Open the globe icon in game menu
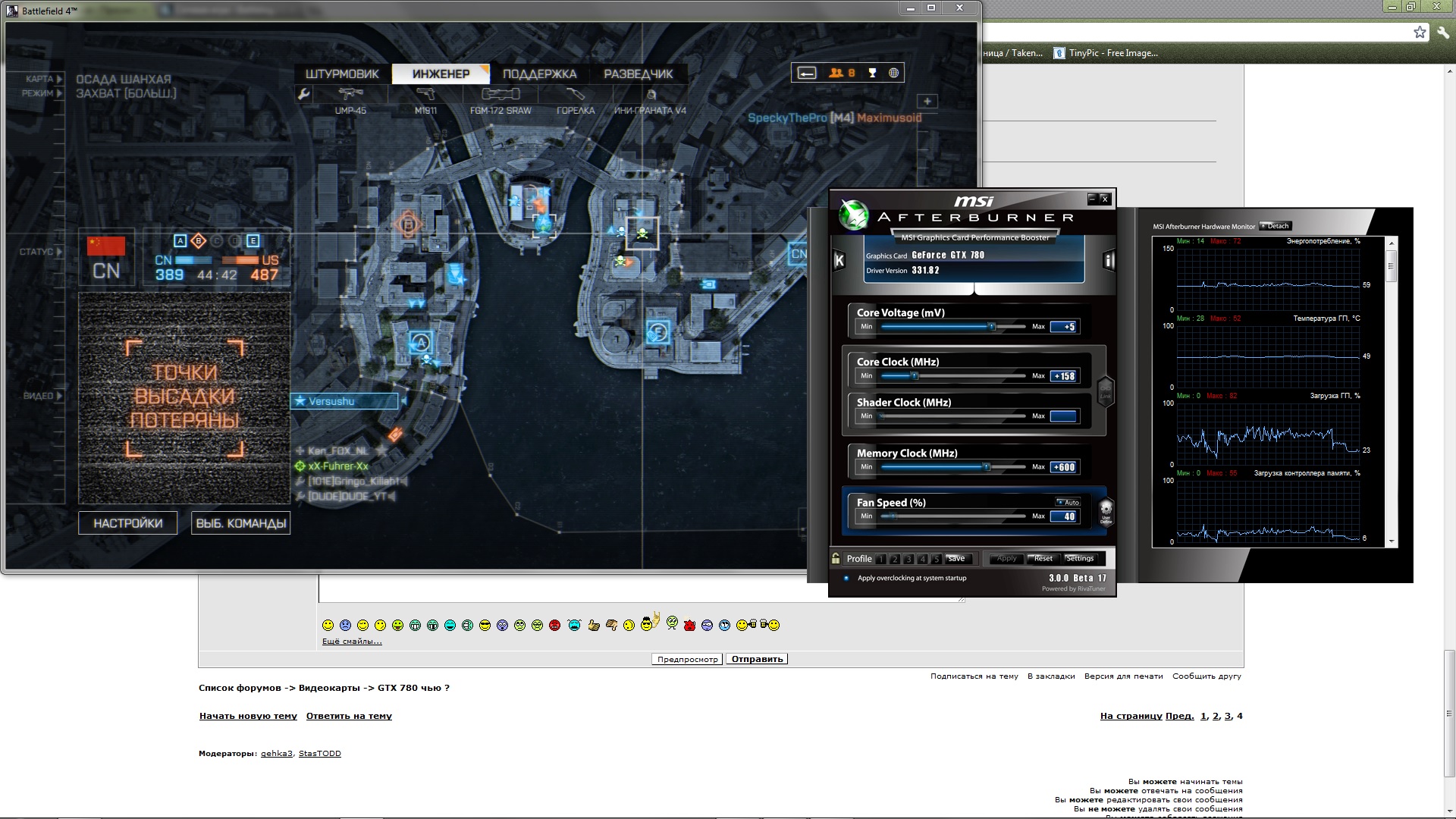The height and width of the screenshot is (819, 1456). [894, 73]
